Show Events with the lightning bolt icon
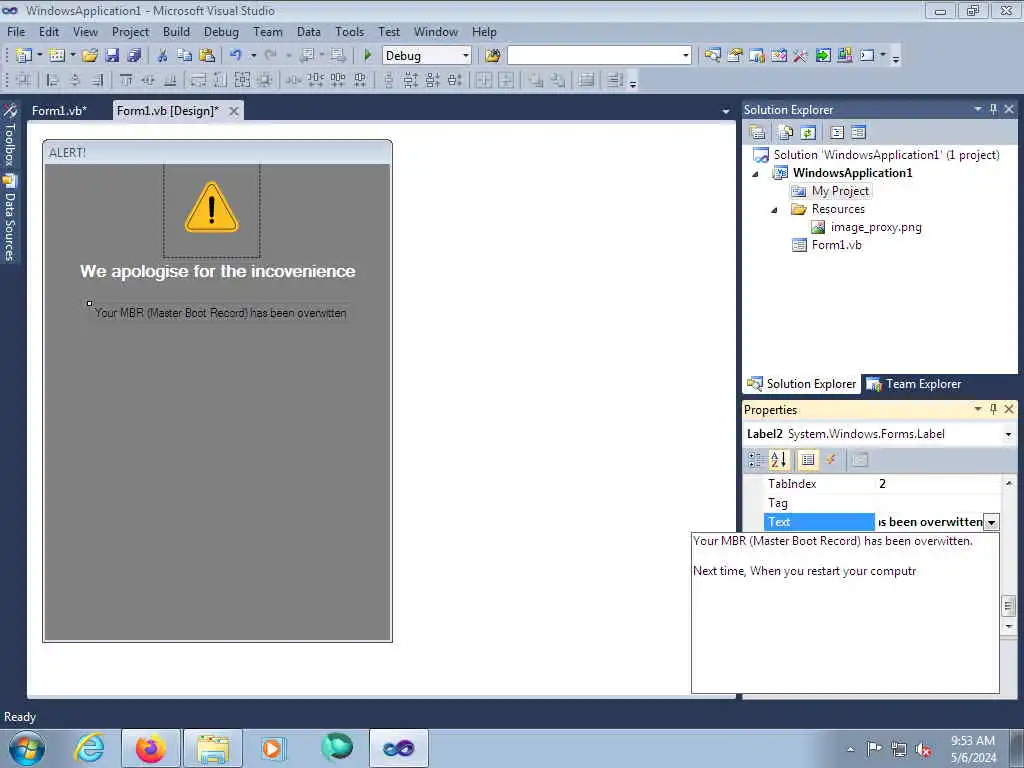Viewport: 1024px width, 768px height. pos(831,460)
